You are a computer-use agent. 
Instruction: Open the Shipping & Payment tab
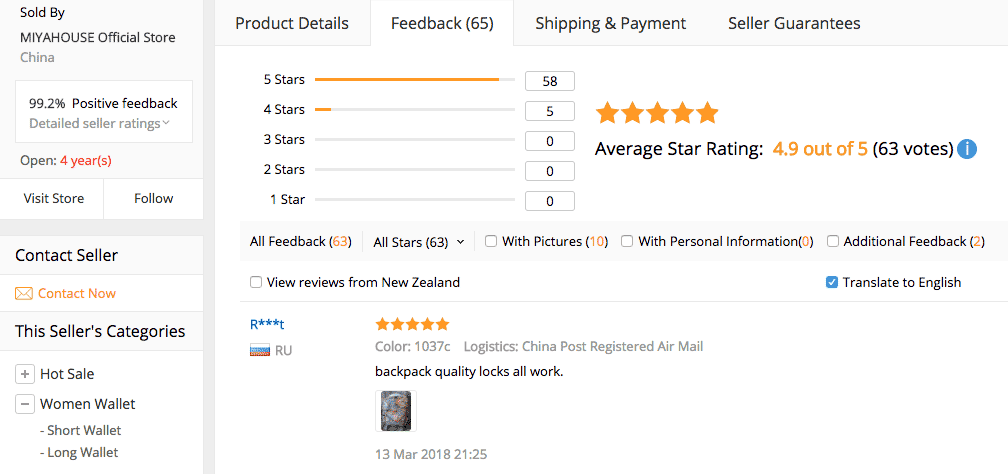coord(610,23)
